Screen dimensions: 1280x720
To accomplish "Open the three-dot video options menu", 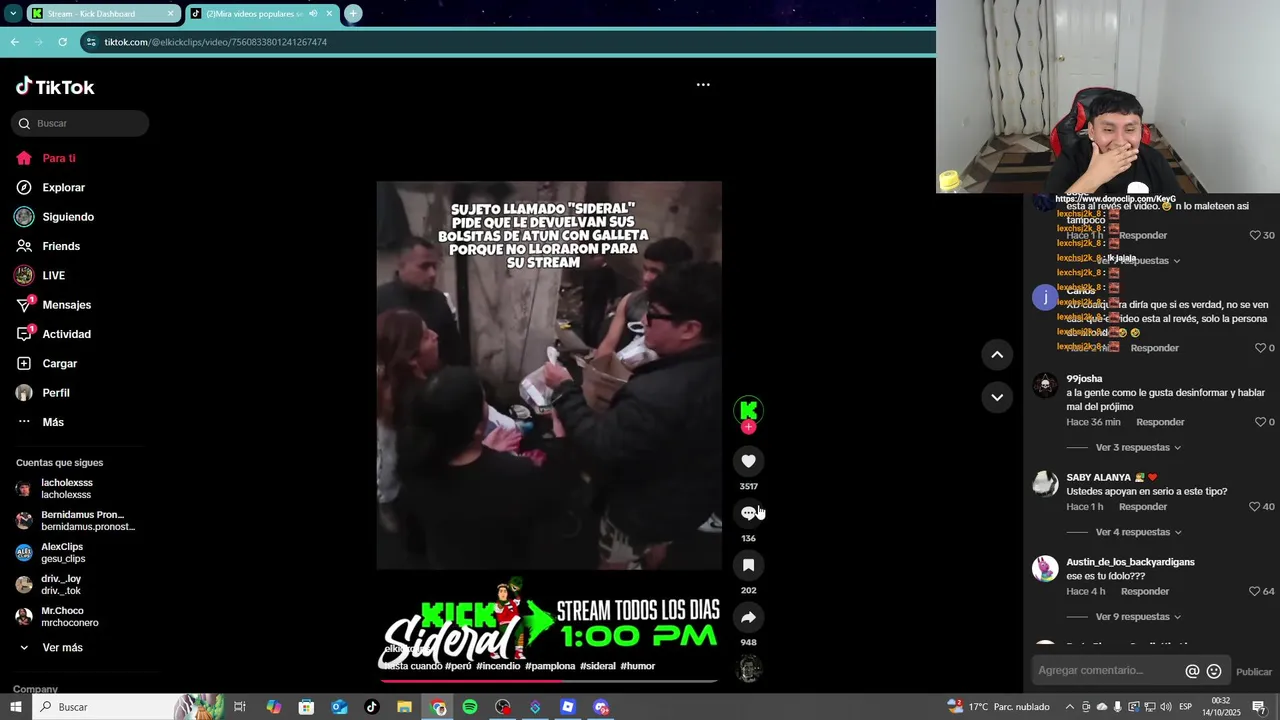I will point(703,85).
